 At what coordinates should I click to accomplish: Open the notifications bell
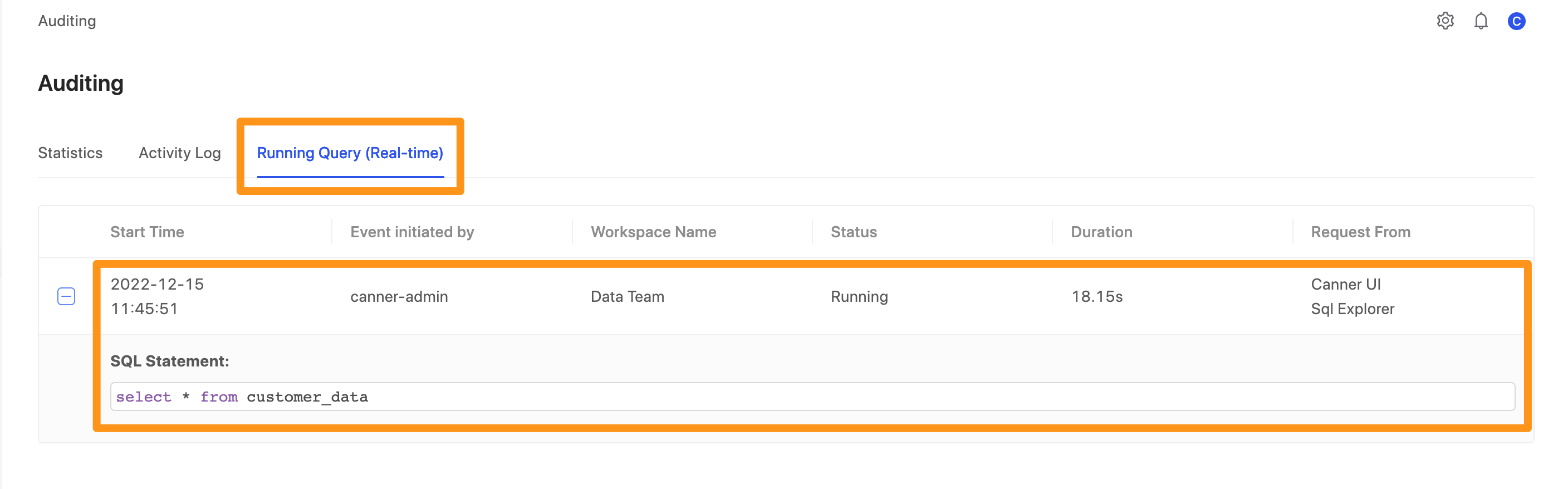1481,21
